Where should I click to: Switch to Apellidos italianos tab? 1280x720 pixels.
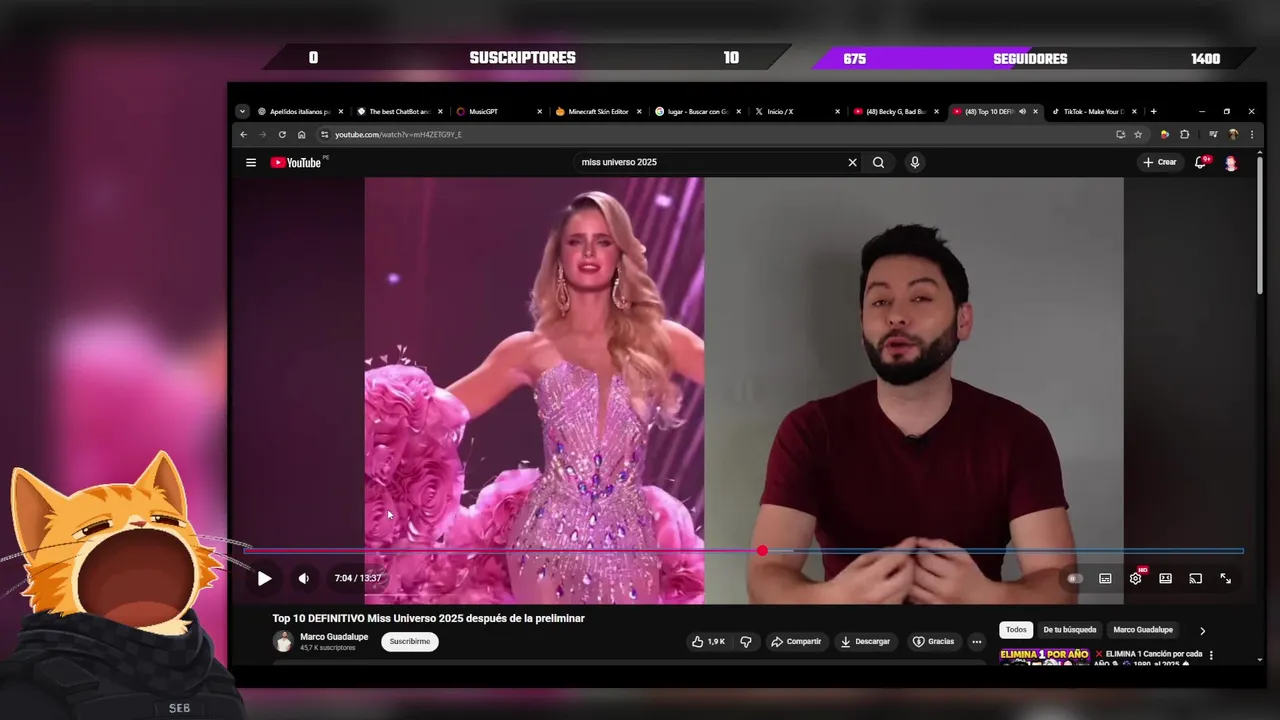(x=300, y=111)
